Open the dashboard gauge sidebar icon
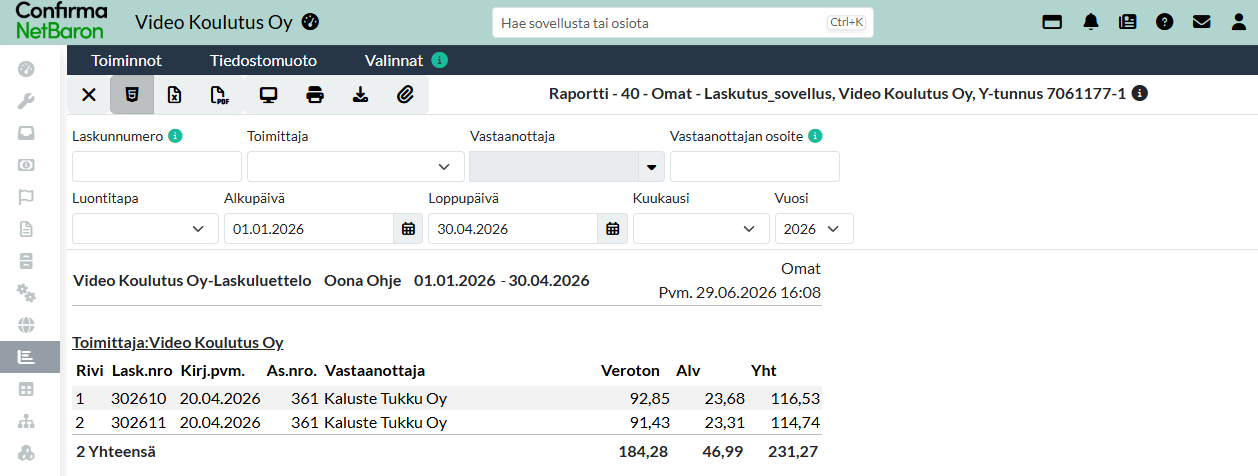This screenshot has height=476, width=1258. point(27,69)
